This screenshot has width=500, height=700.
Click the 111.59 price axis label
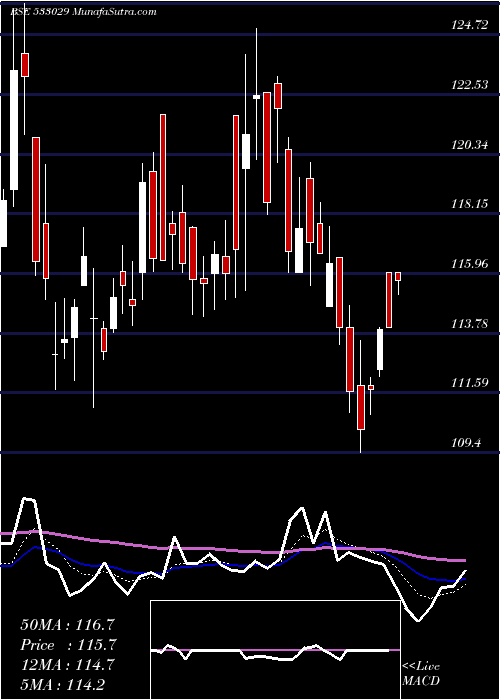[x=470, y=383]
